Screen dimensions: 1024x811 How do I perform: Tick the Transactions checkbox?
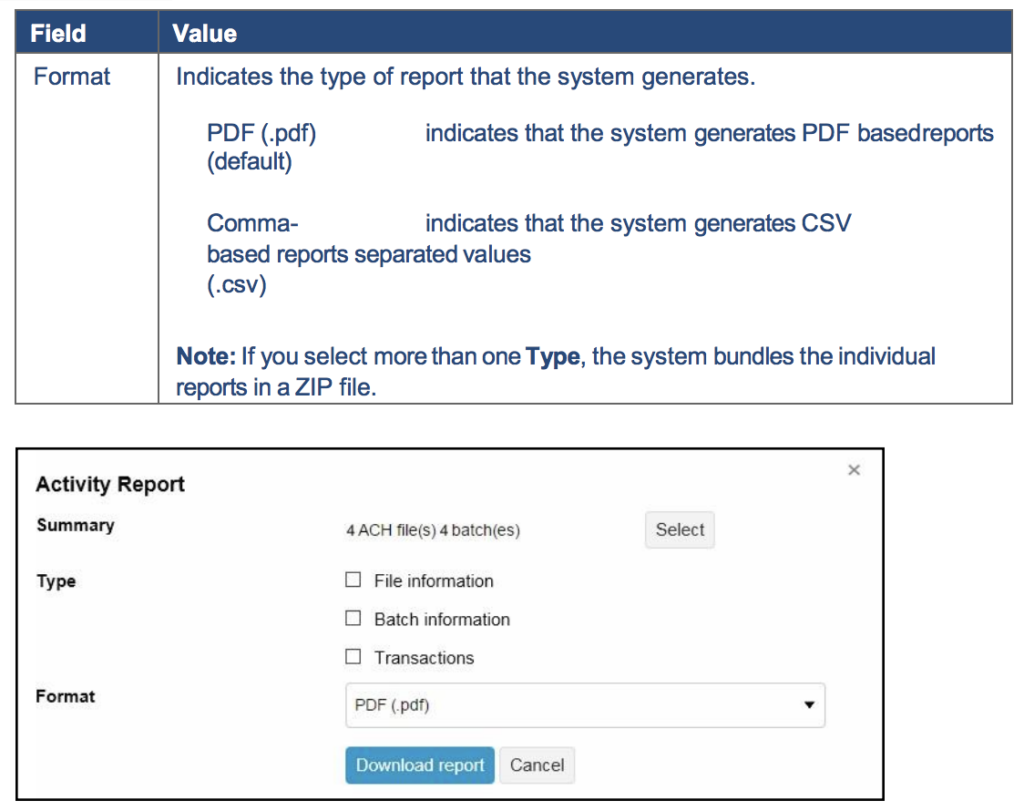tap(352, 657)
